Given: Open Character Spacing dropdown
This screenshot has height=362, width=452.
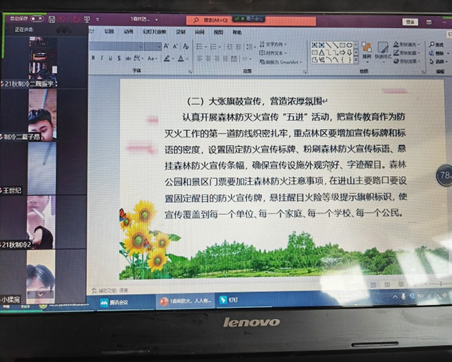Looking at the screenshot, I should (138, 59).
